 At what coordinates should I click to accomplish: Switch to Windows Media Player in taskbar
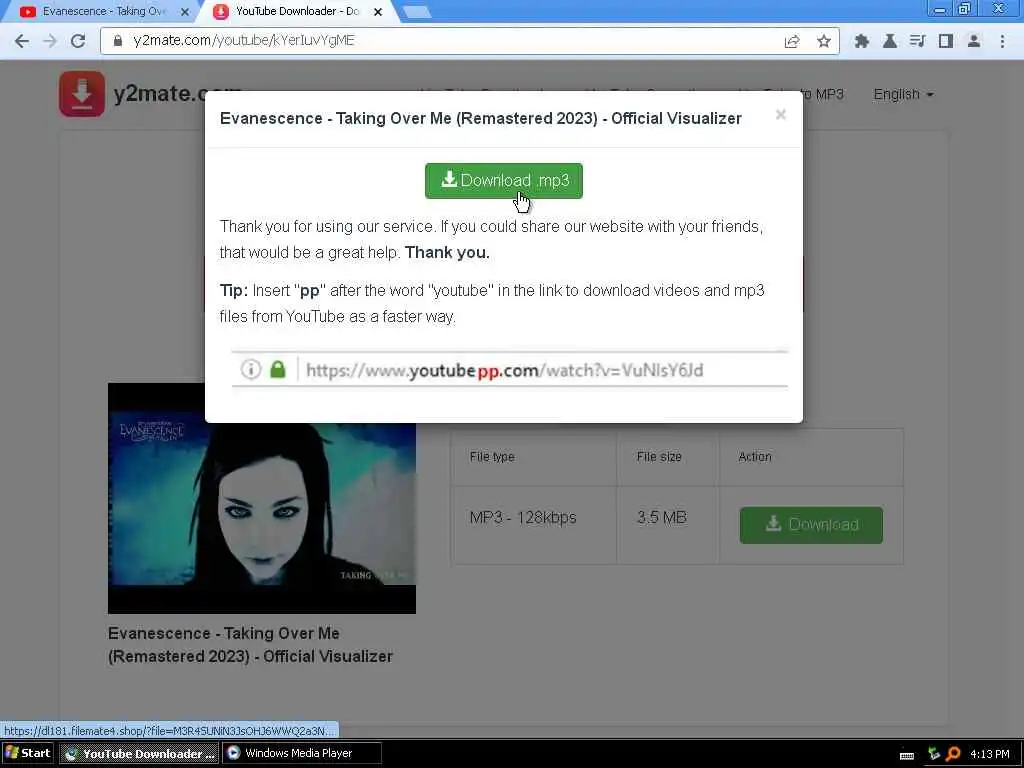tap(302, 753)
